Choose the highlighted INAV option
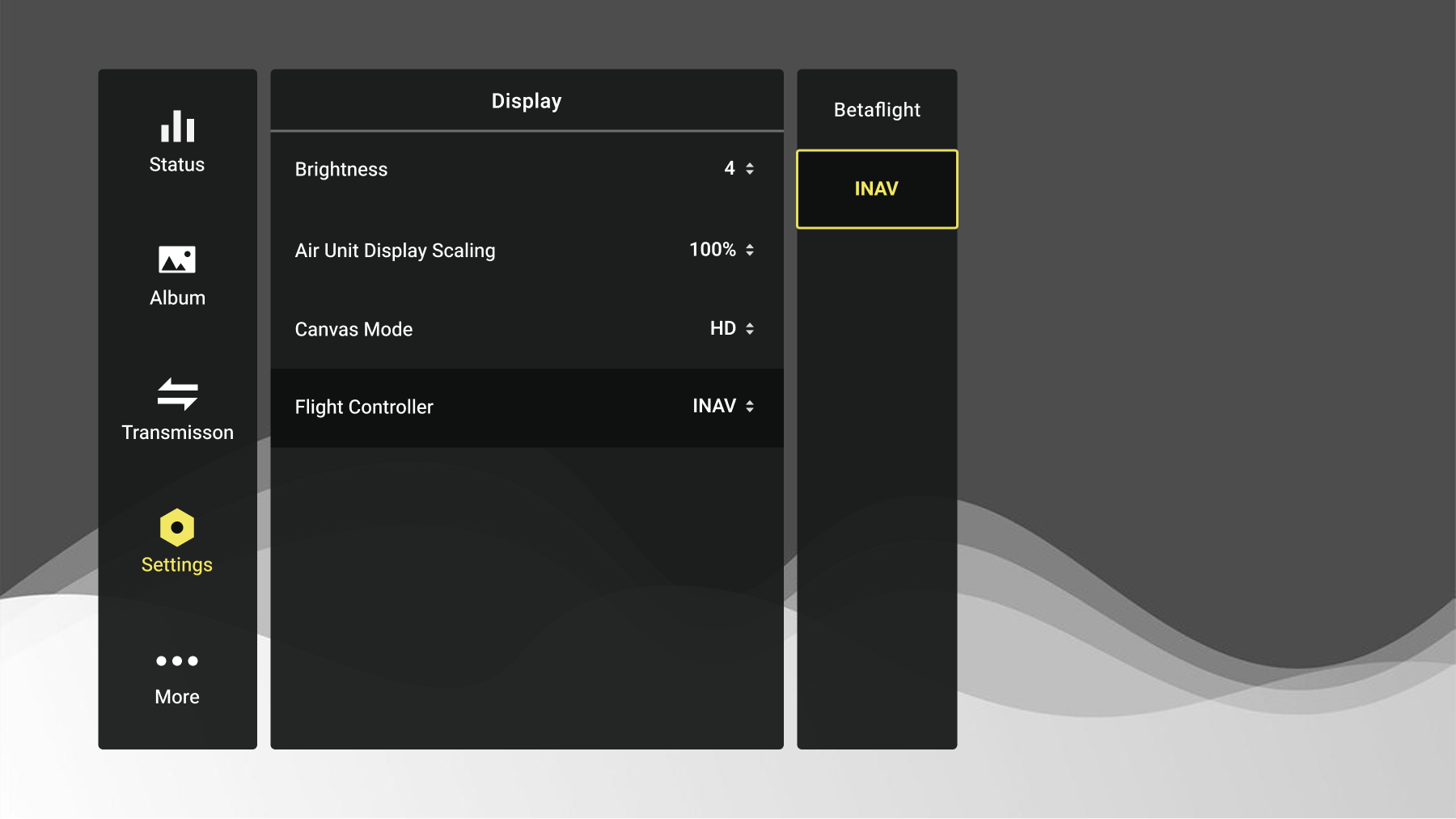1456x819 pixels. pyautogui.click(x=877, y=189)
